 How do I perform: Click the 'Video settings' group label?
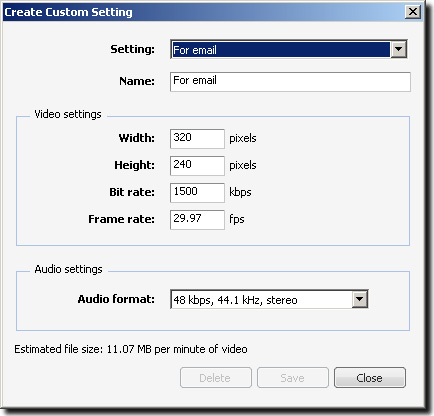[x=68, y=114]
